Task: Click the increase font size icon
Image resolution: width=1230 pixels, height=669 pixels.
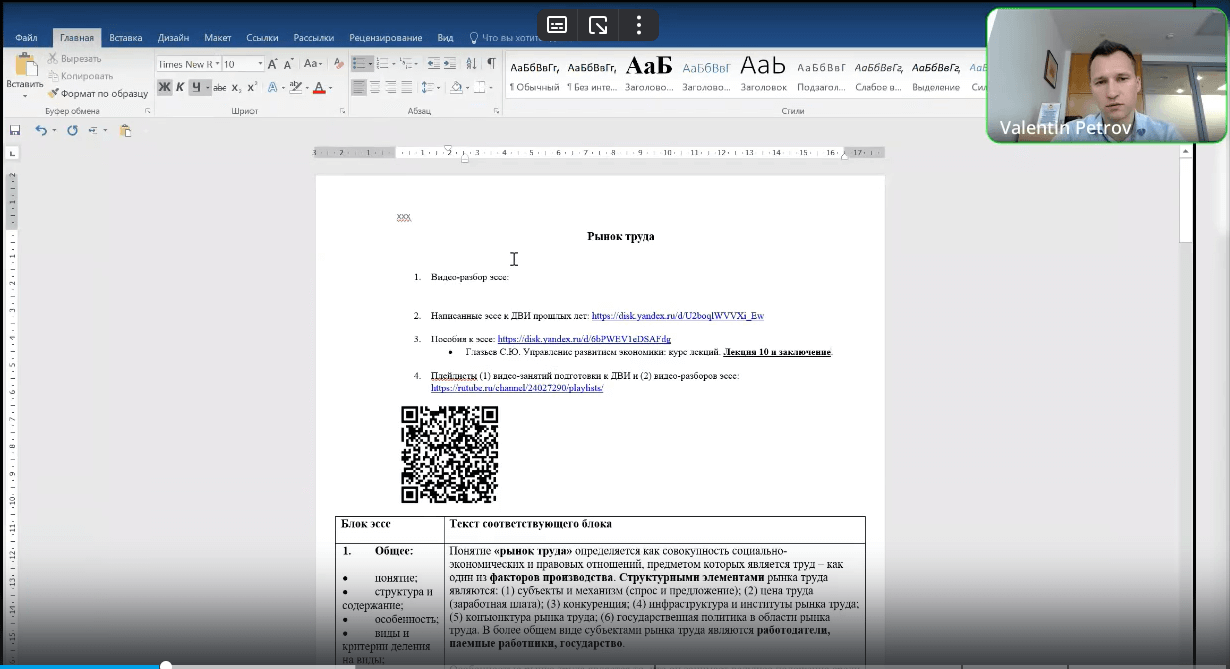Action: click(x=272, y=64)
